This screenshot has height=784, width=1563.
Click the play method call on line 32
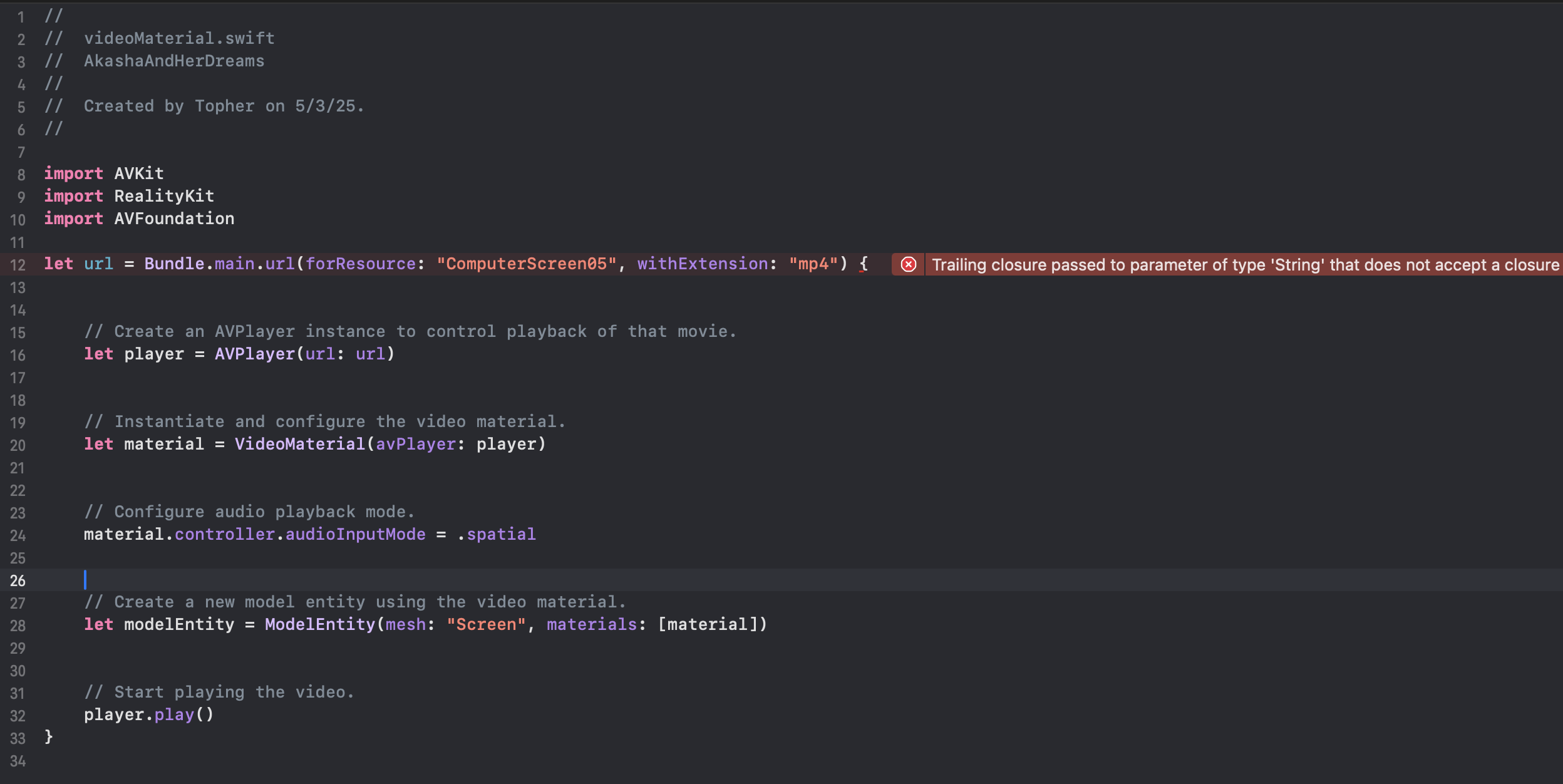tap(174, 714)
